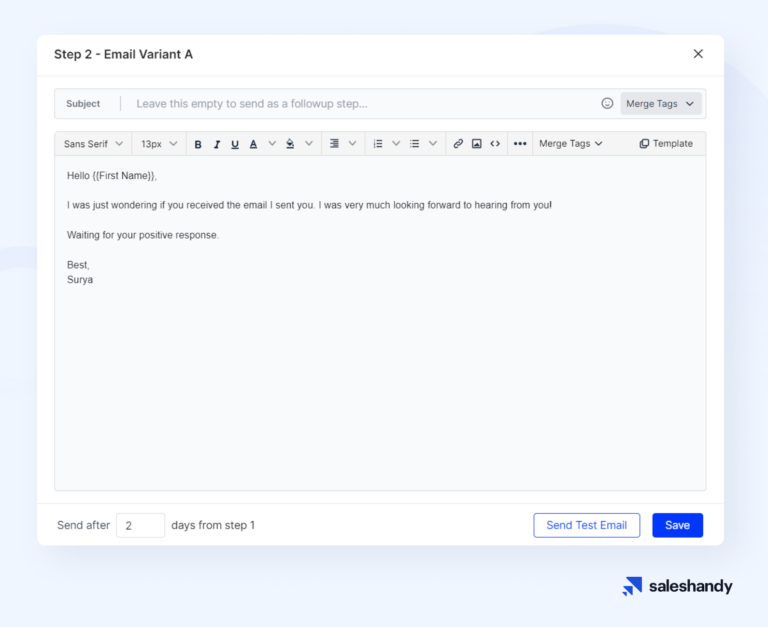This screenshot has height=627, width=768.
Task: Open emoji picker in subject line
Action: pos(607,103)
